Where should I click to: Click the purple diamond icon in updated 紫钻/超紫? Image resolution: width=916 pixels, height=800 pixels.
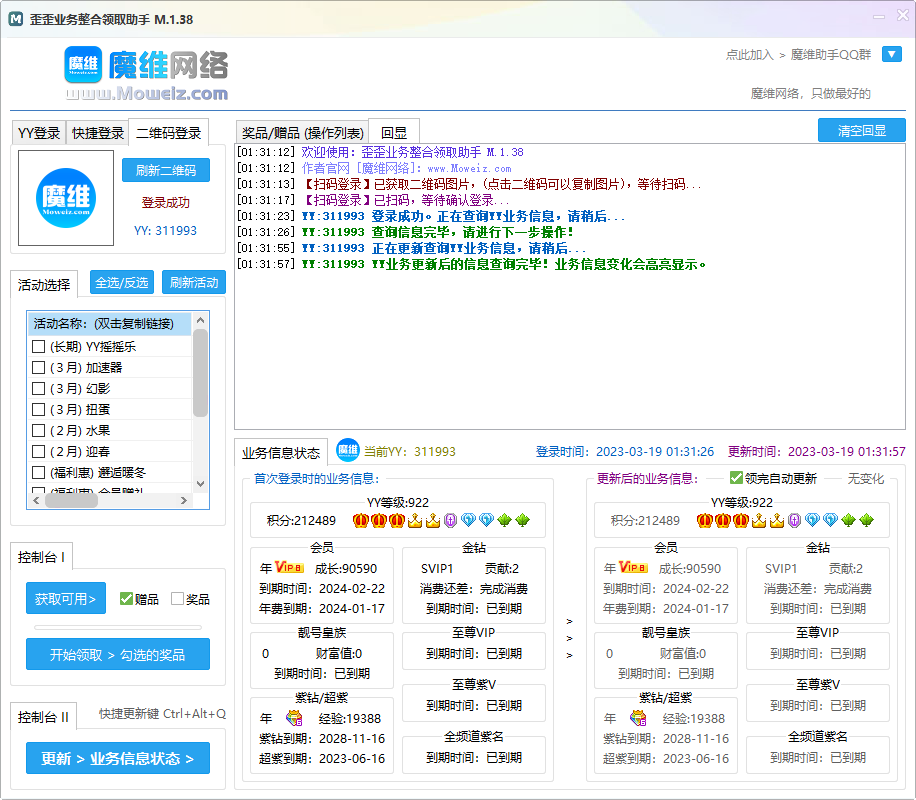click(x=638, y=718)
